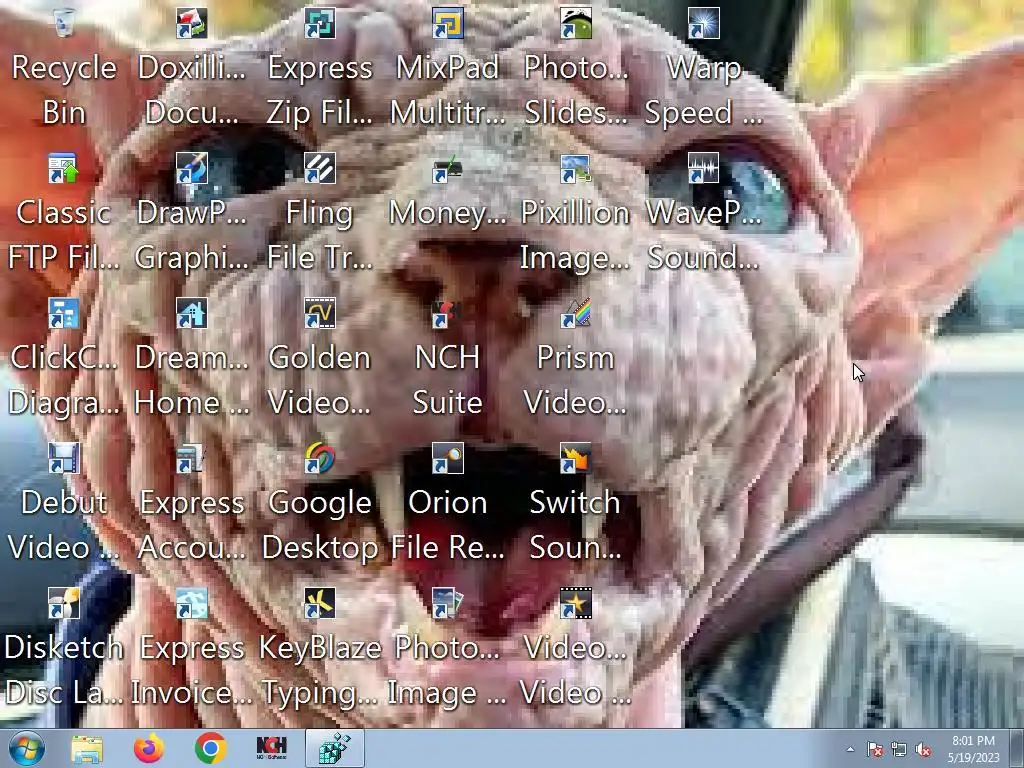Launch Google Chrome from the taskbar
The width and height of the screenshot is (1024, 768).
(210, 748)
